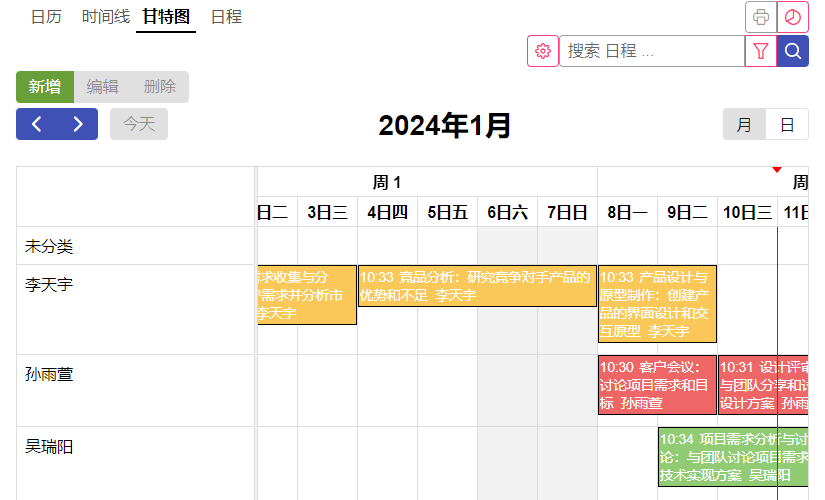
Task: Switch to day view (日)
Action: pos(787,124)
